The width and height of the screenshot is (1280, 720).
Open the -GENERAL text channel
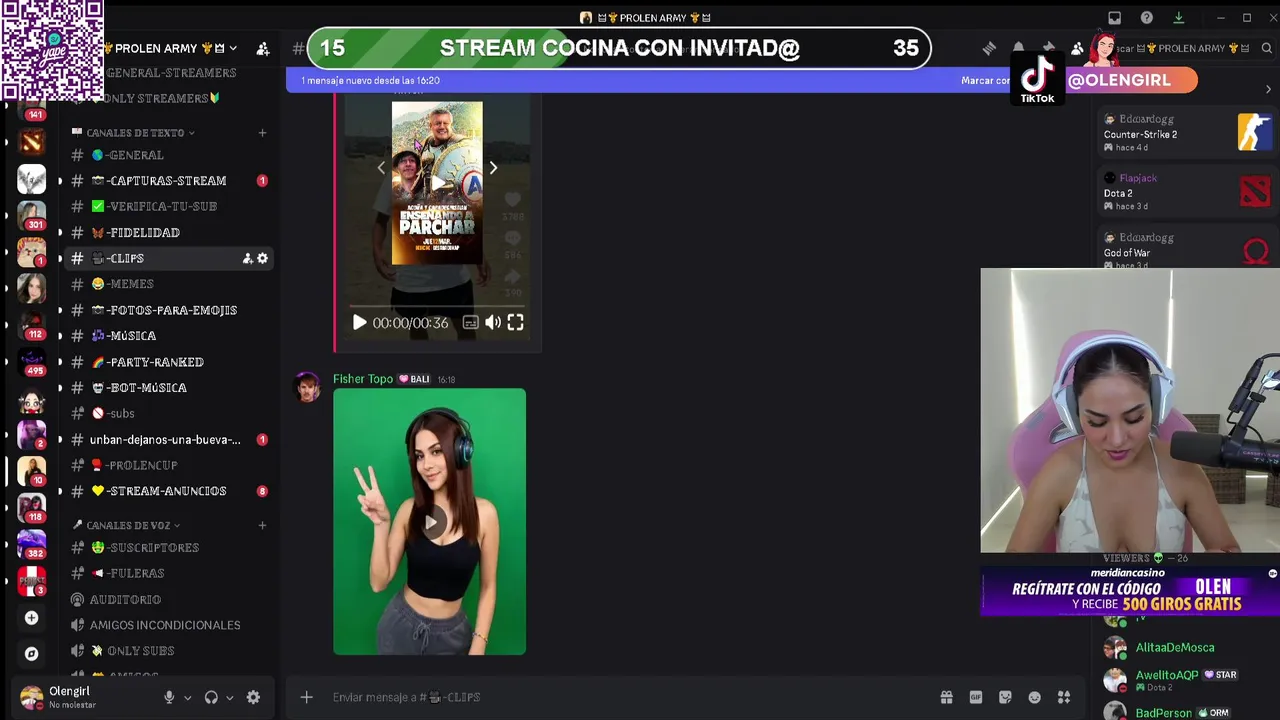click(168, 155)
